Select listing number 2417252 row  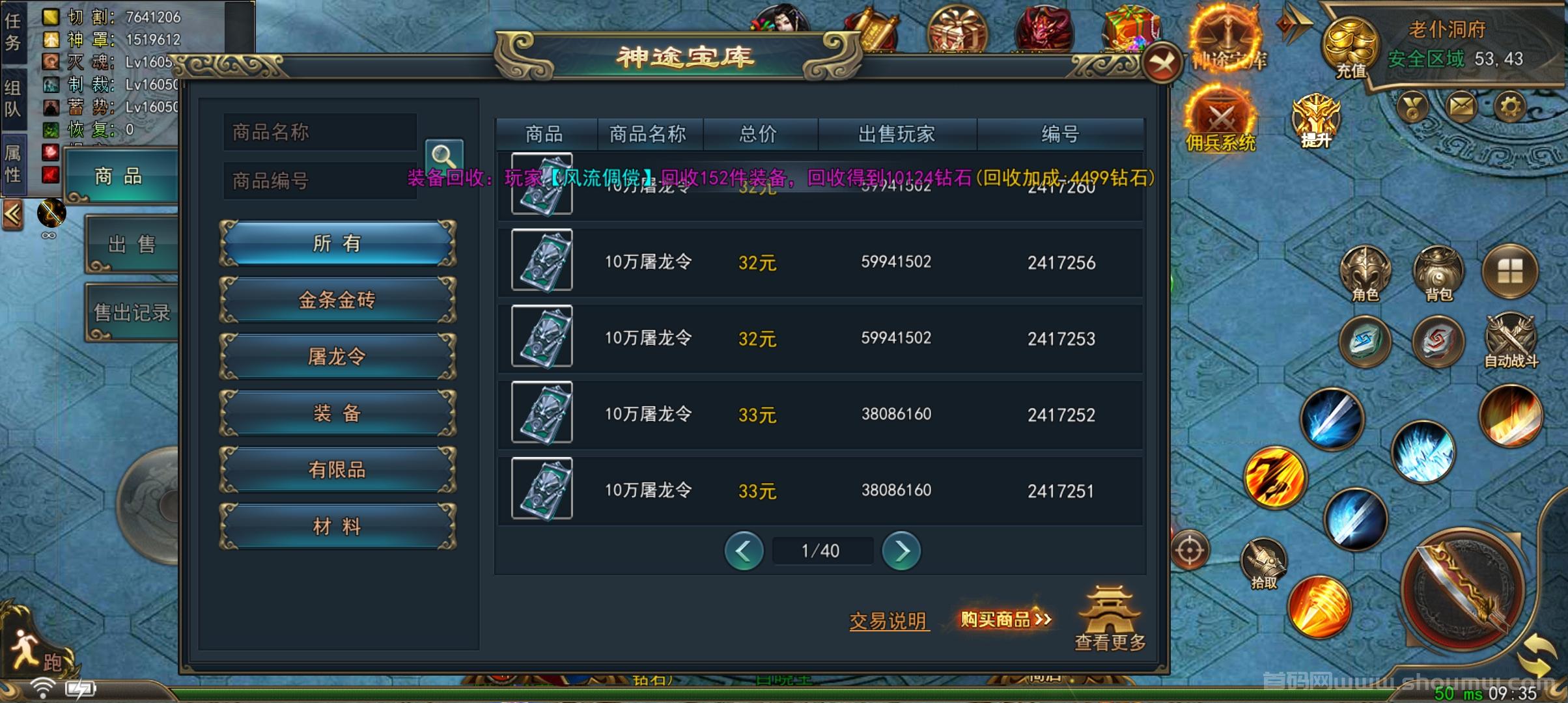coord(820,414)
